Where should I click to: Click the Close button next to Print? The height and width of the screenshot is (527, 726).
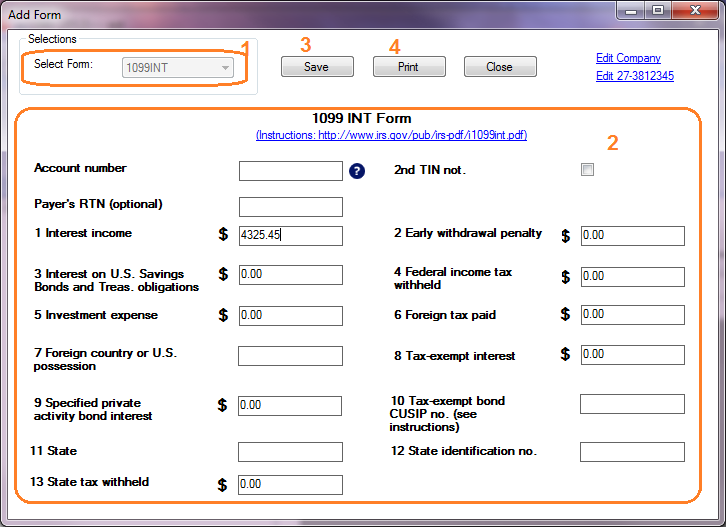click(x=499, y=67)
